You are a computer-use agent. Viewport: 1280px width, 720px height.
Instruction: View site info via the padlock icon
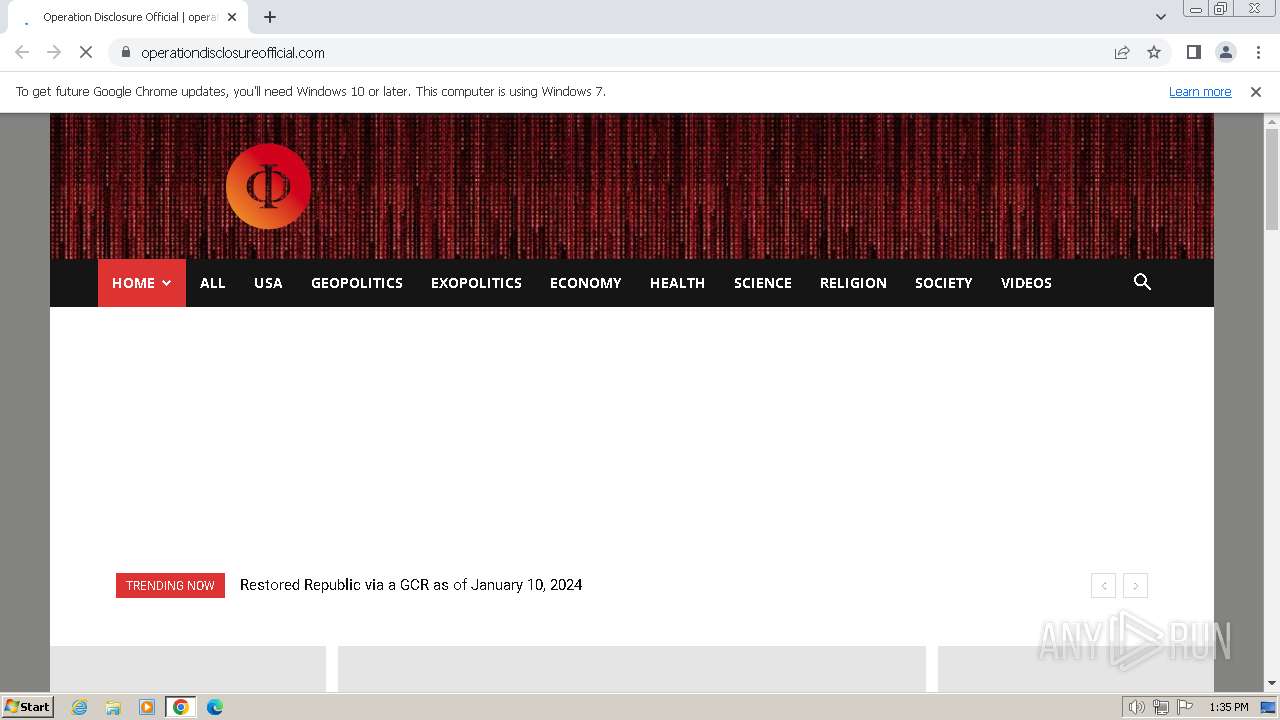coord(125,53)
